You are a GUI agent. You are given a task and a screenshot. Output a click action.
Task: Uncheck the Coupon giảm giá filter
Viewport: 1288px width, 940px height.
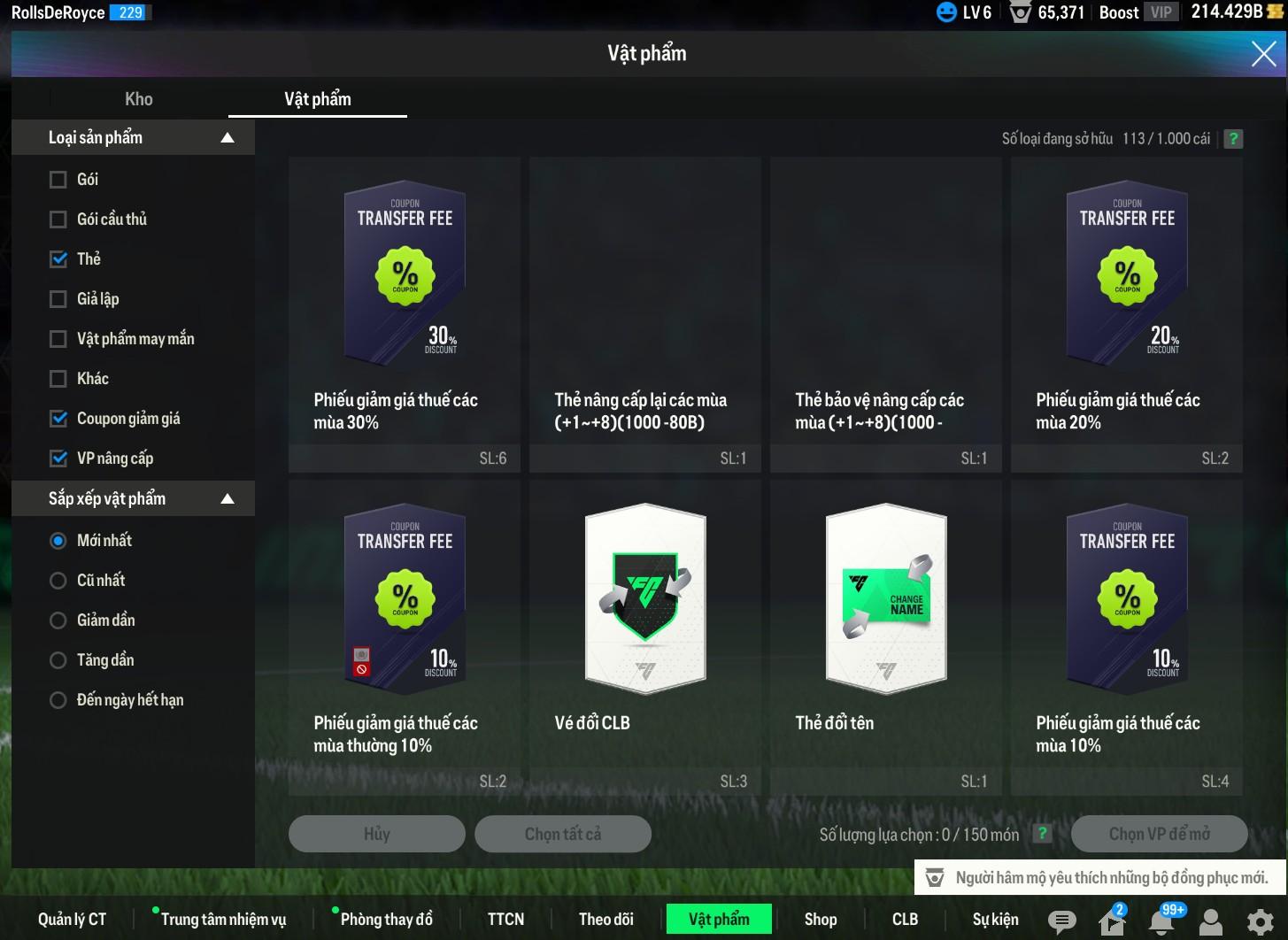(58, 419)
